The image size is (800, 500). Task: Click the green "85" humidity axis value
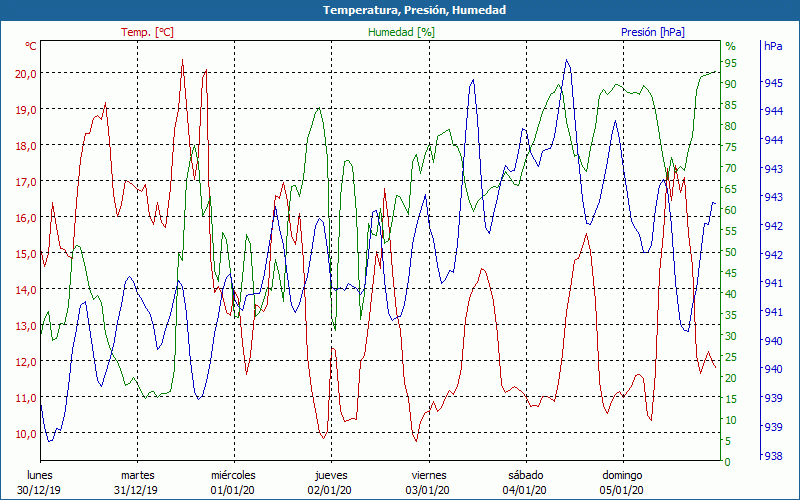point(731,105)
